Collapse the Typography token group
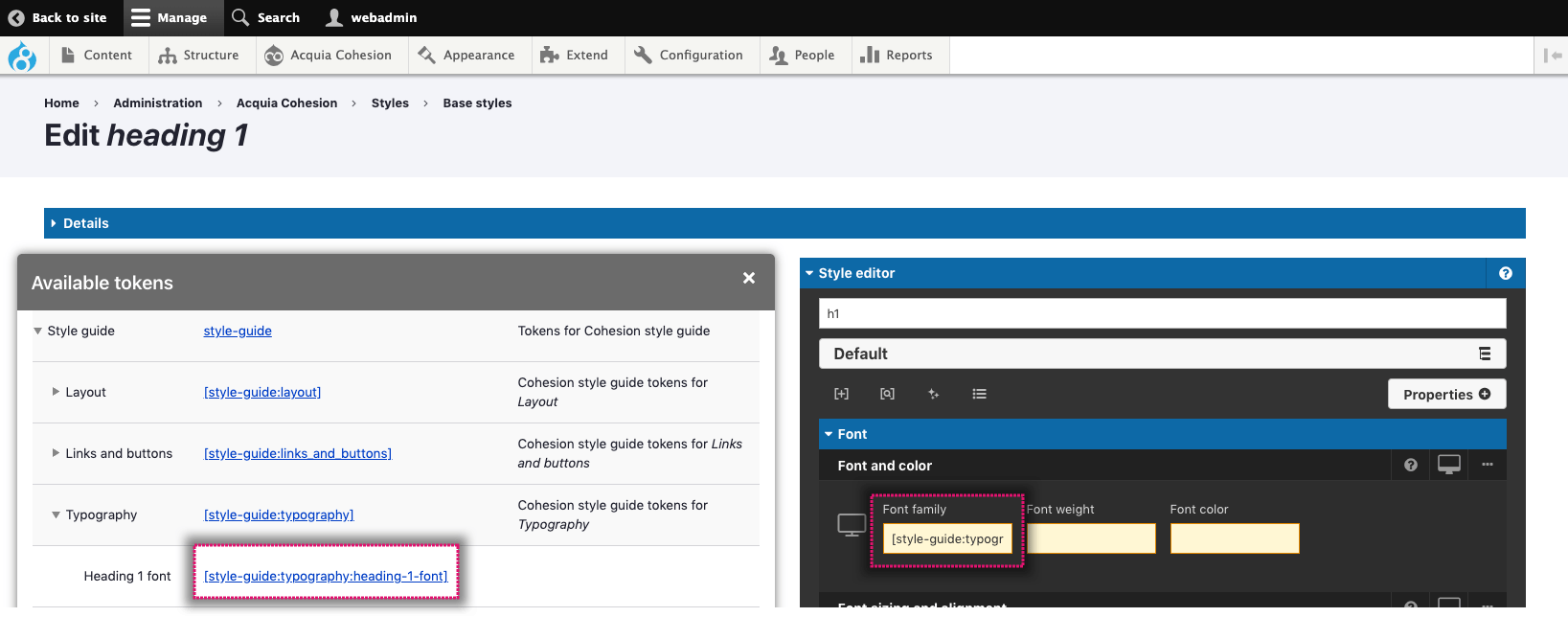The image size is (1568, 617). pos(56,515)
